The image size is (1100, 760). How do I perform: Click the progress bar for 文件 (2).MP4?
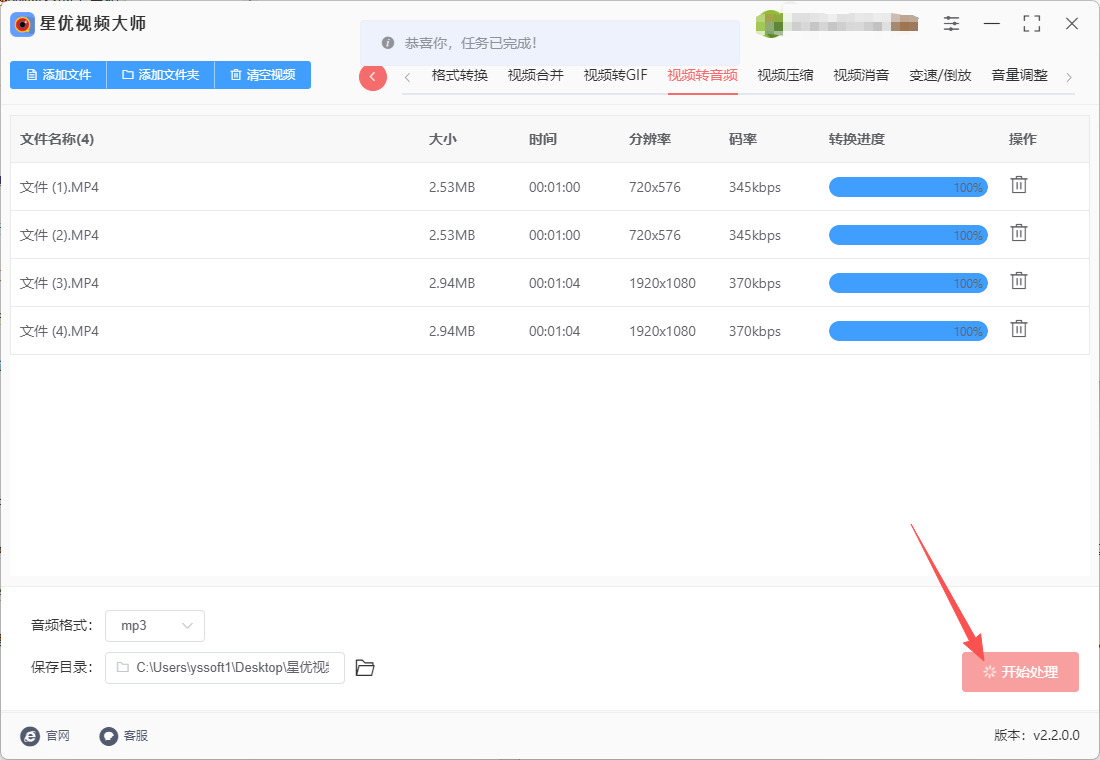click(908, 235)
